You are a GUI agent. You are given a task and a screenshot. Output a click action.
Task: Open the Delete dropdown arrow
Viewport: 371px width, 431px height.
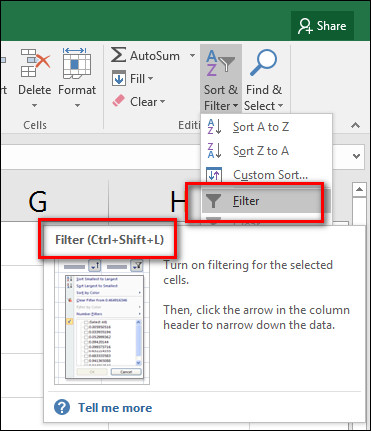34,106
